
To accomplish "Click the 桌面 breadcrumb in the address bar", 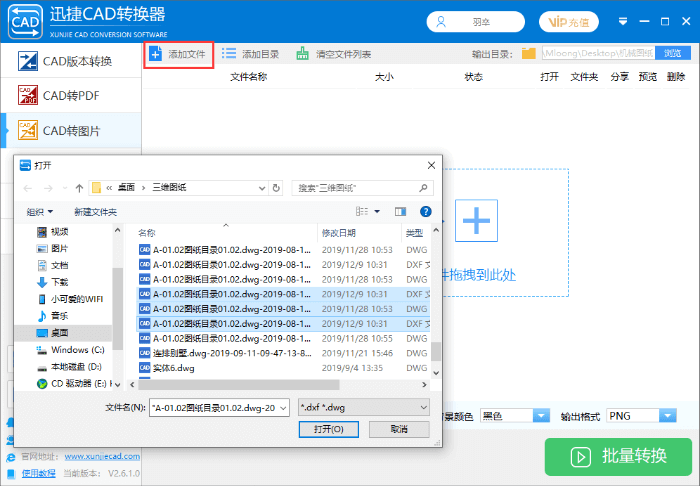I will click(x=126, y=188).
